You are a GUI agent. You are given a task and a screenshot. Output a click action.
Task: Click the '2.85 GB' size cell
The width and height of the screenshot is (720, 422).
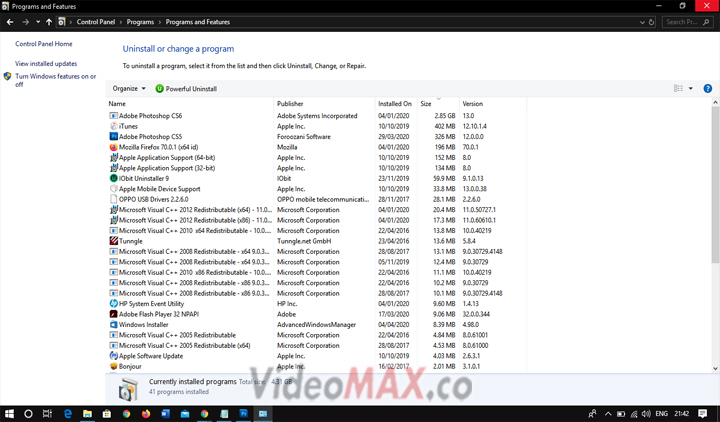[x=444, y=116]
